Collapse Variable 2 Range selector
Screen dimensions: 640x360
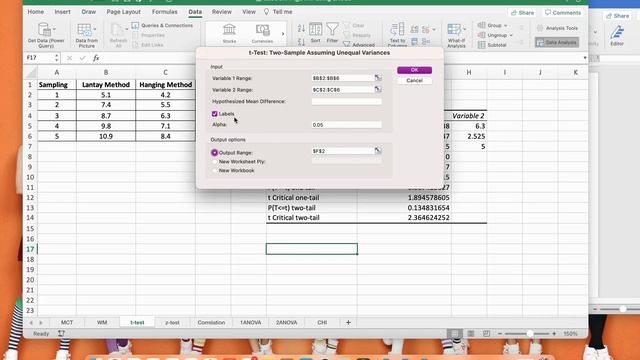coord(378,89)
